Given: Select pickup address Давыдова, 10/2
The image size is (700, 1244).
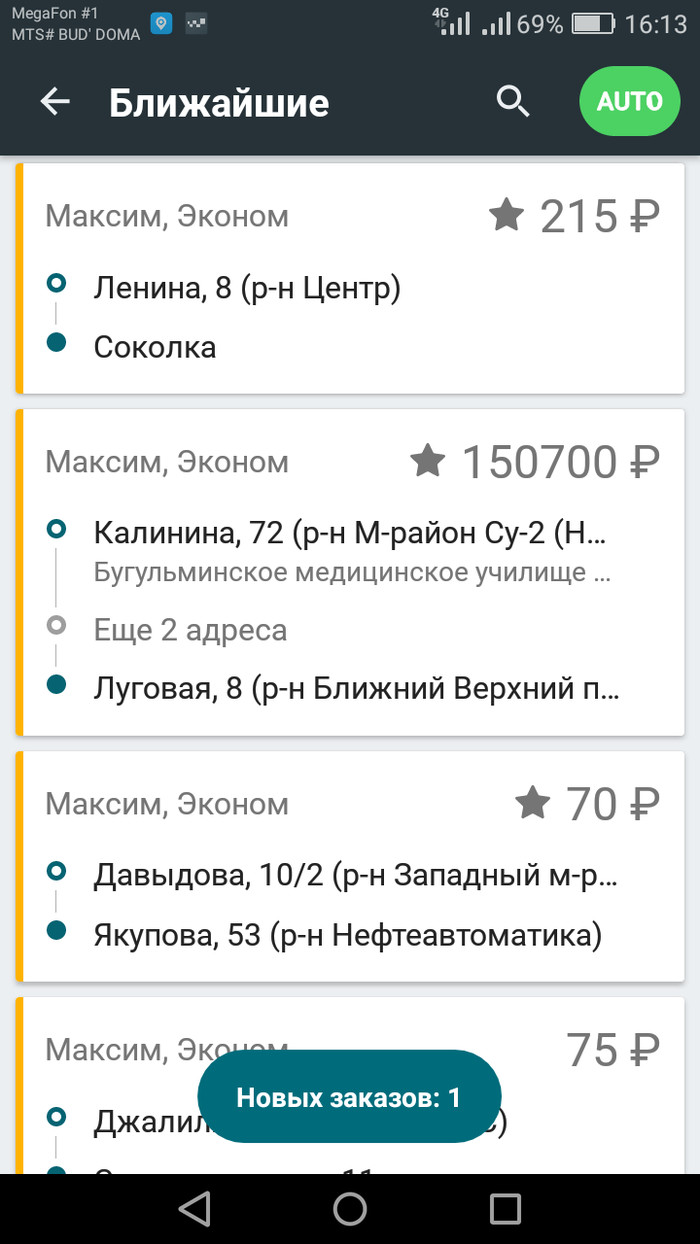Looking at the screenshot, I should point(355,876).
